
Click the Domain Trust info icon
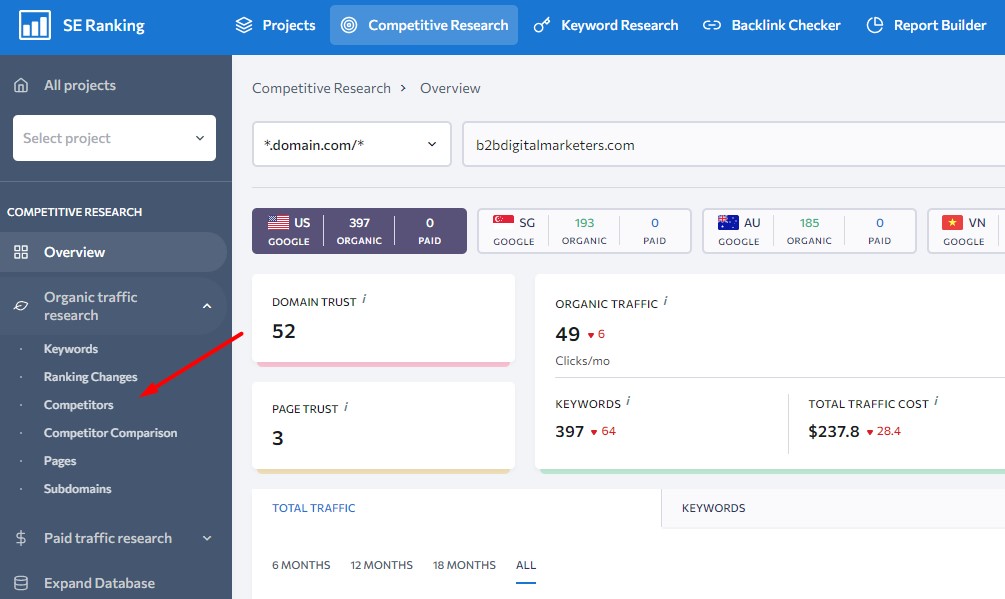point(364,299)
